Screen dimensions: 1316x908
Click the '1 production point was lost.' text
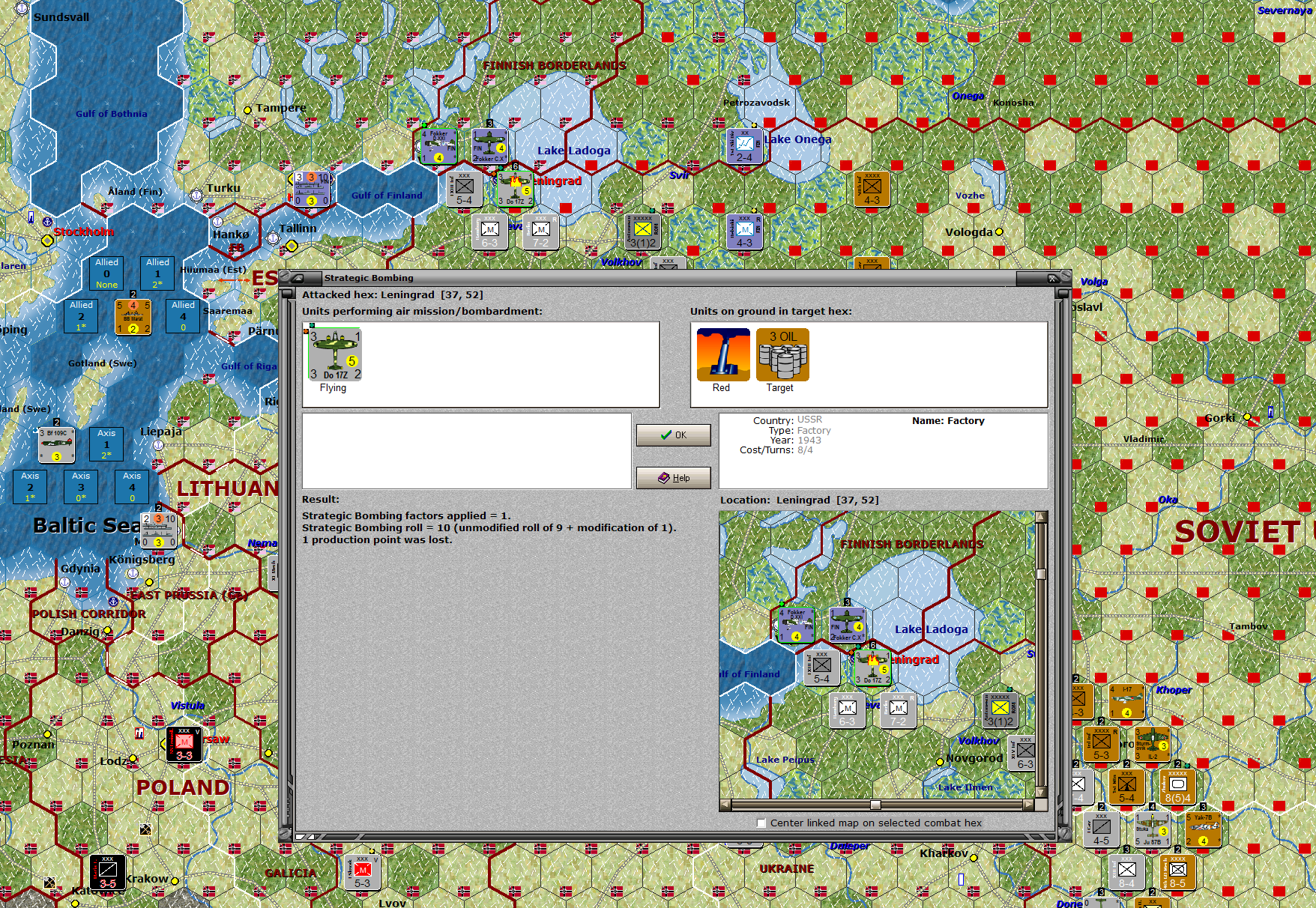click(377, 539)
